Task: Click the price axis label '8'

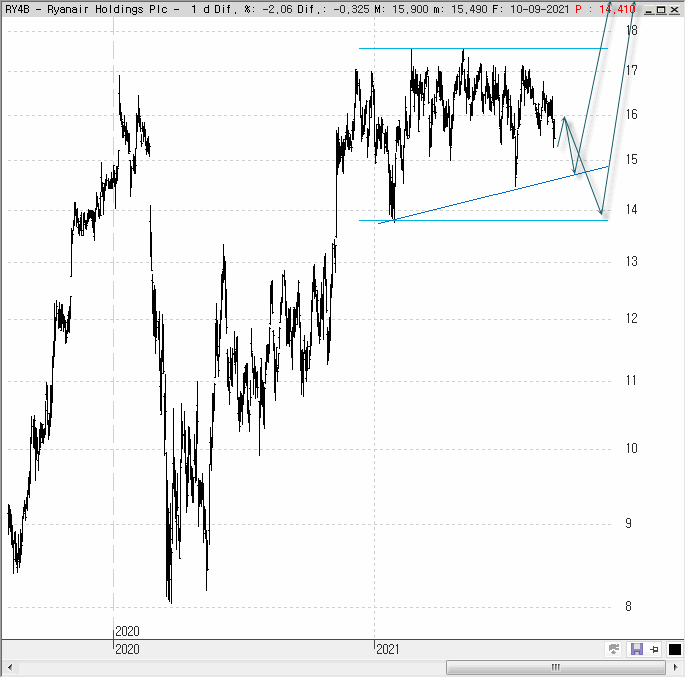Action: tap(628, 606)
